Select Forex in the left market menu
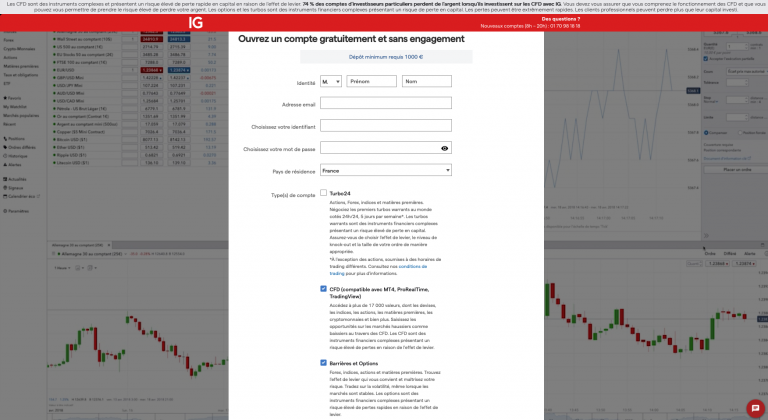Viewport: 768px width, 420px height. pyautogui.click(x=10, y=39)
